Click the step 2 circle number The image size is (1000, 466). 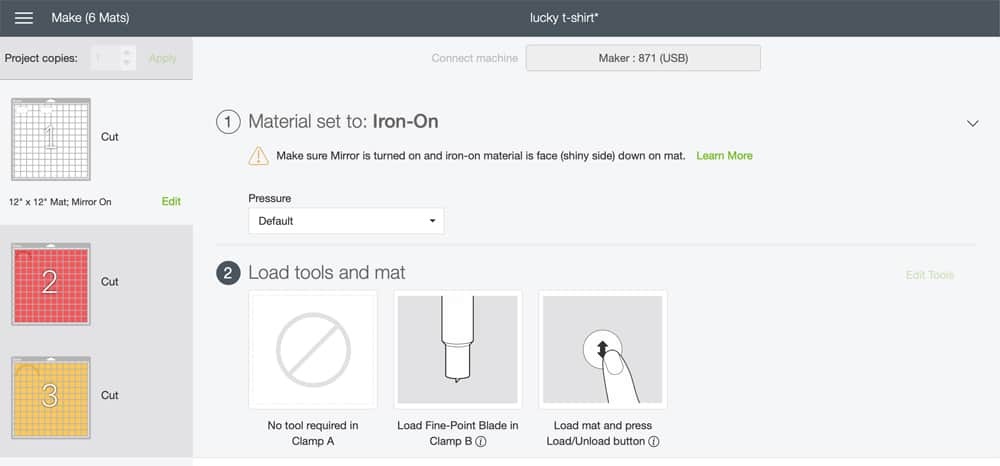[x=228, y=273]
